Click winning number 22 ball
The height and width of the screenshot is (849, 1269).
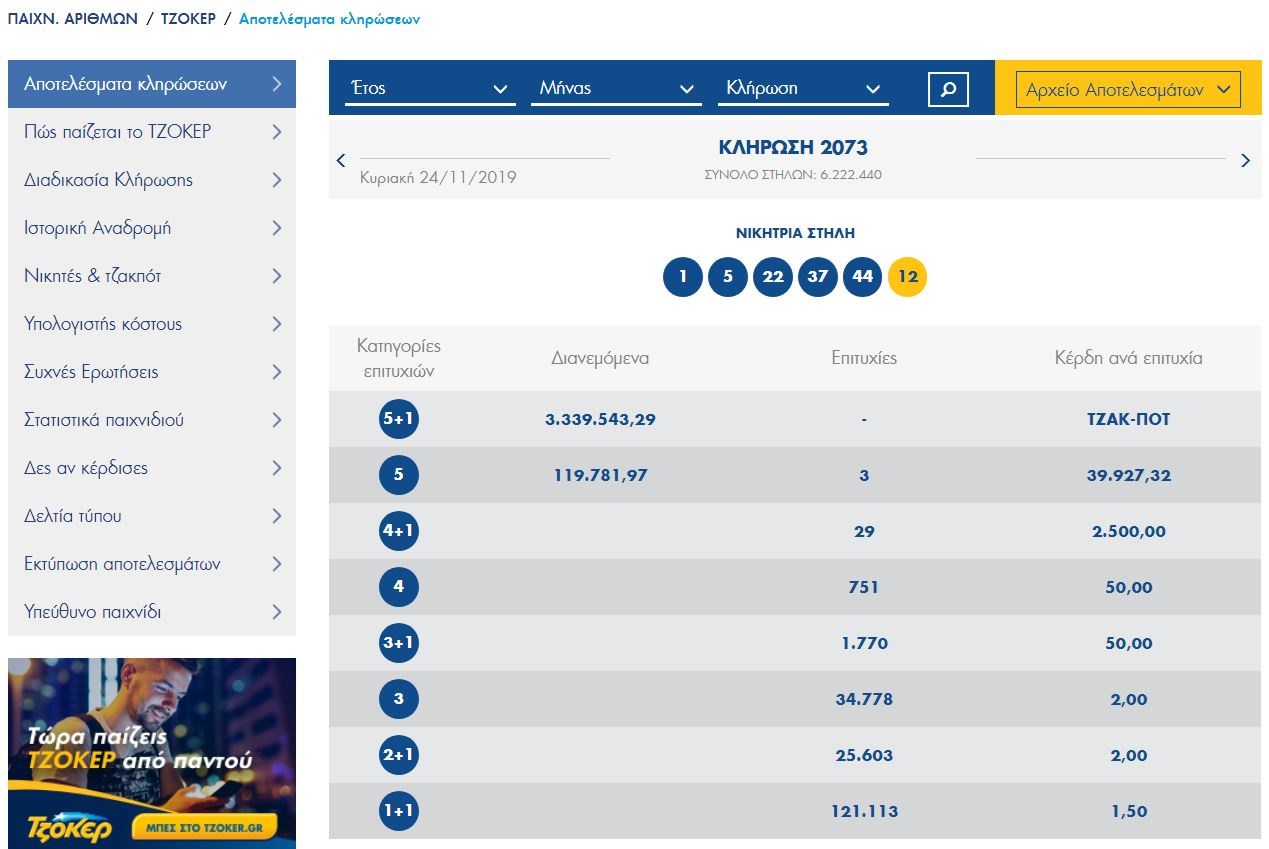tap(772, 276)
